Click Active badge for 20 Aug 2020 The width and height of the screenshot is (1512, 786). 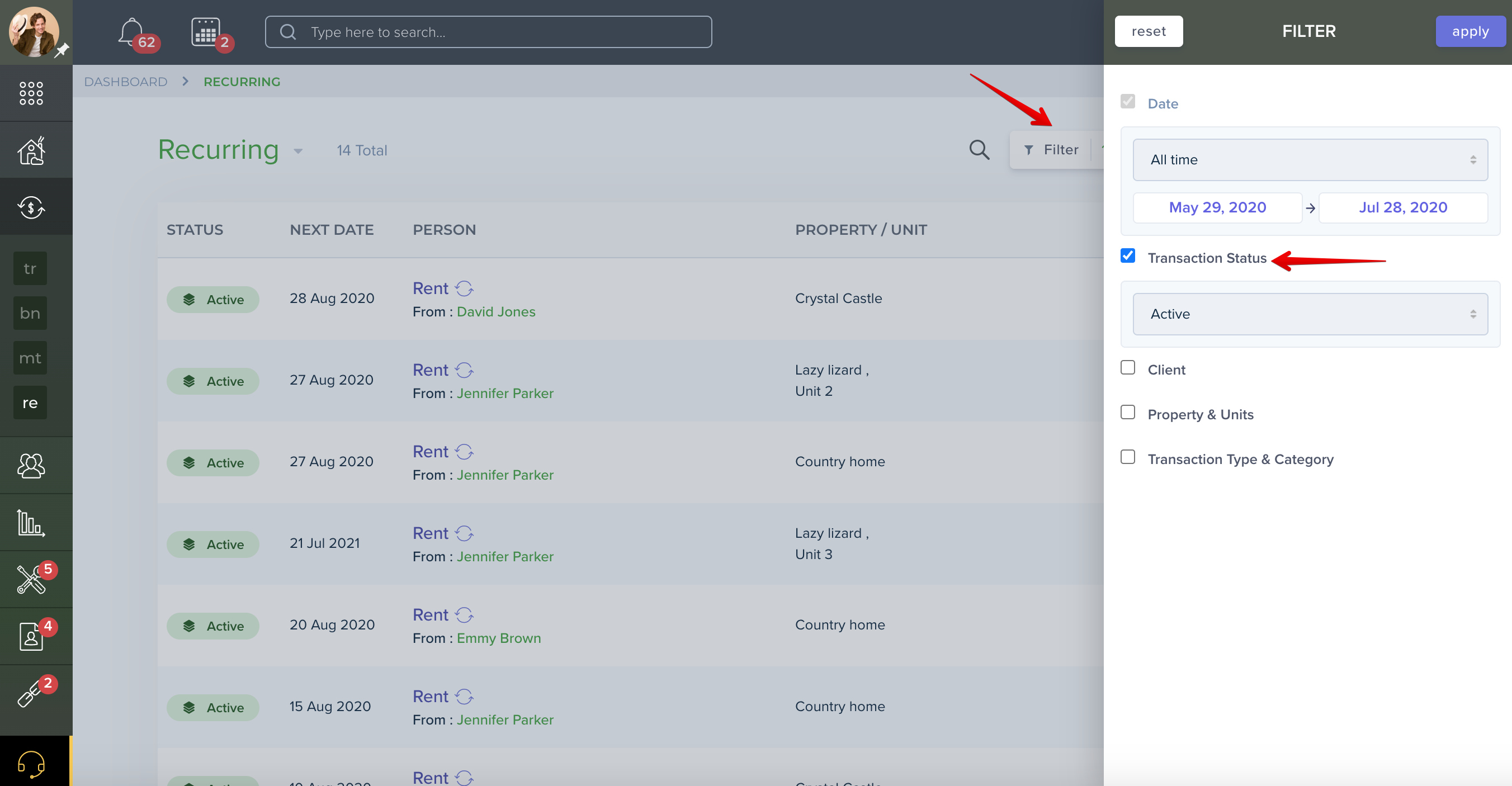click(x=212, y=626)
